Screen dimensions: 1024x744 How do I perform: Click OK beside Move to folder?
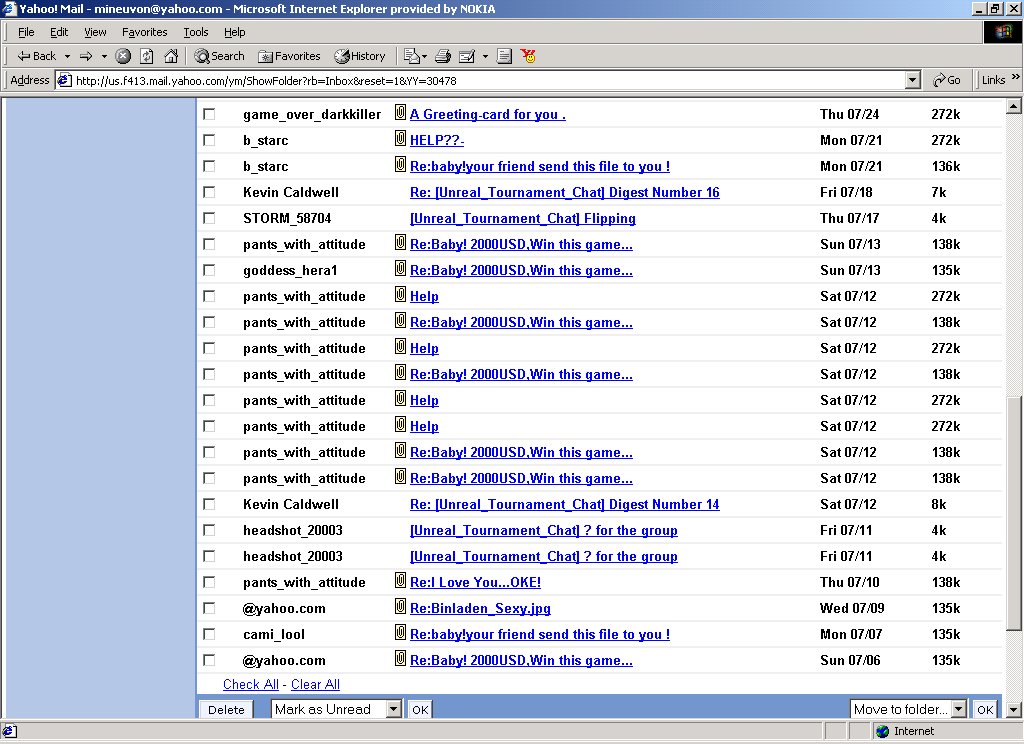click(x=985, y=709)
